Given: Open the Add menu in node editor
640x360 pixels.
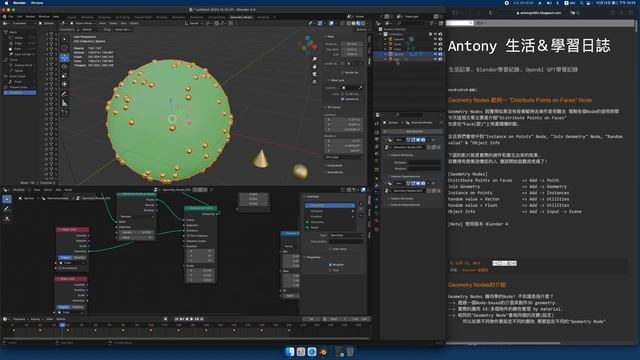Looking at the screenshot, I should pos(58,190).
